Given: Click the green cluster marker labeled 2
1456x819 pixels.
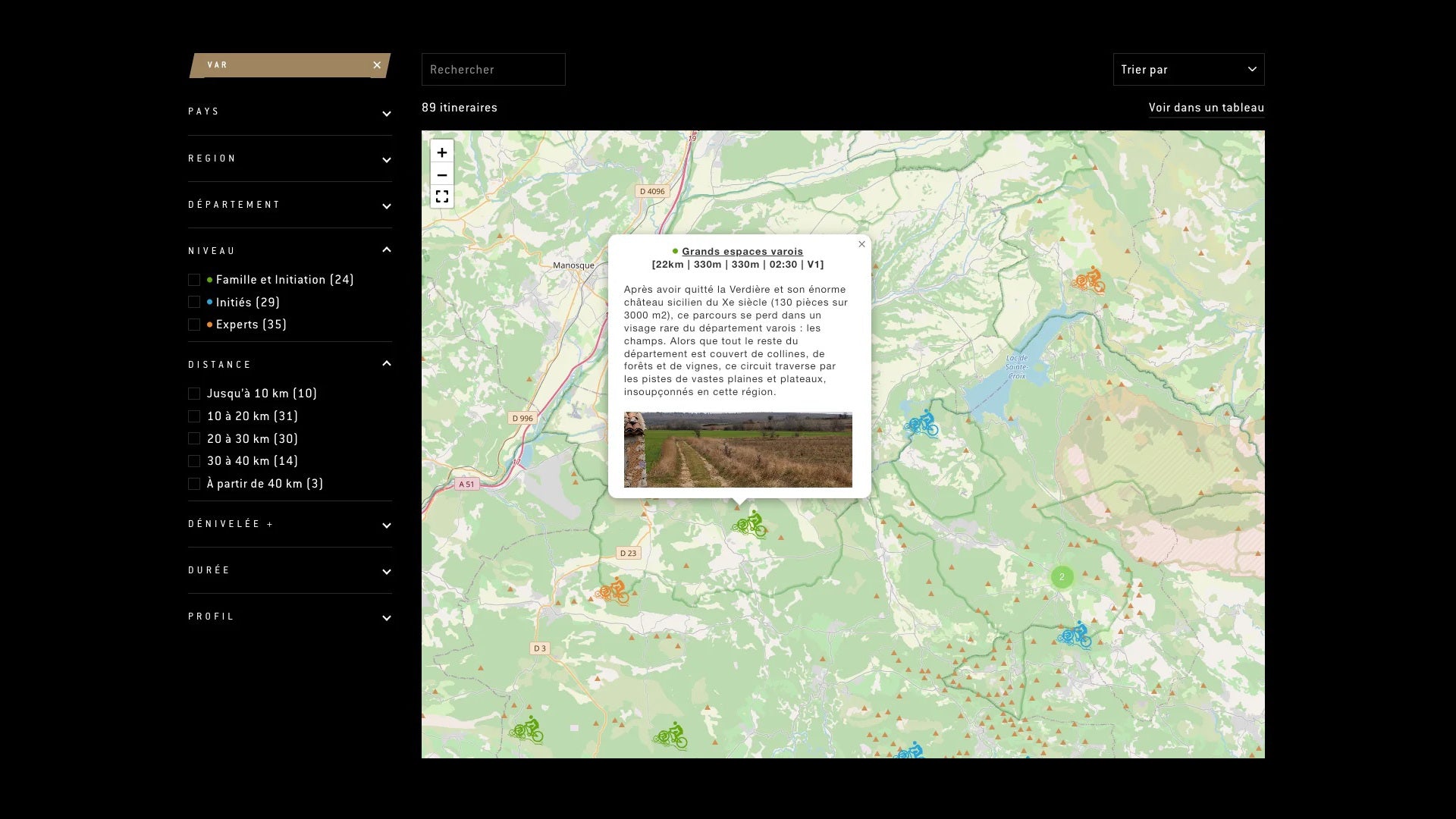Looking at the screenshot, I should coord(1062,577).
